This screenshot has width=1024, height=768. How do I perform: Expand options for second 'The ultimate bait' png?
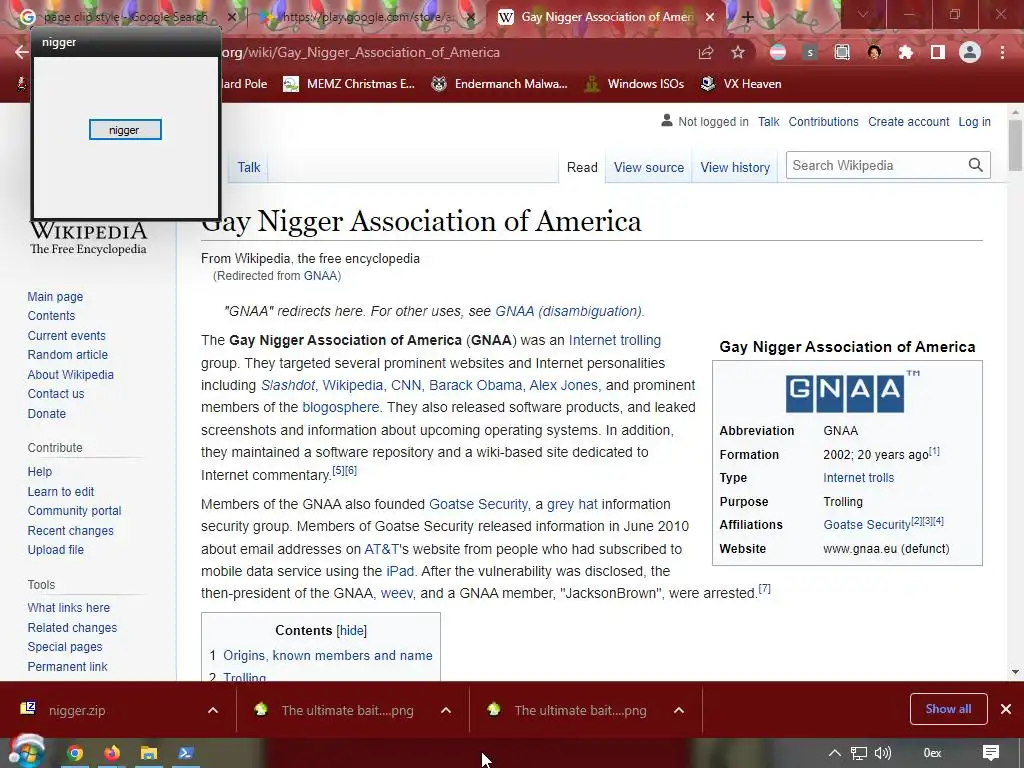(x=679, y=711)
